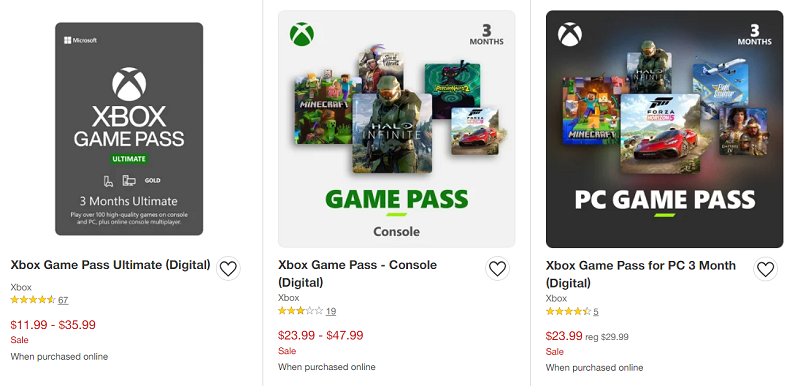Image resolution: width=800 pixels, height=386 pixels.
Task: Favorite Xbox Game Pass for PC heart icon
Action: [765, 269]
